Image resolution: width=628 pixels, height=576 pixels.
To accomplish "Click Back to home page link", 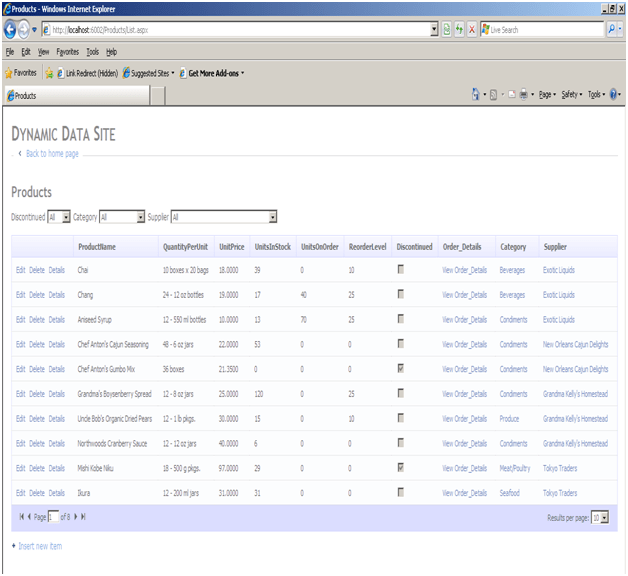I will click(x=52, y=153).
